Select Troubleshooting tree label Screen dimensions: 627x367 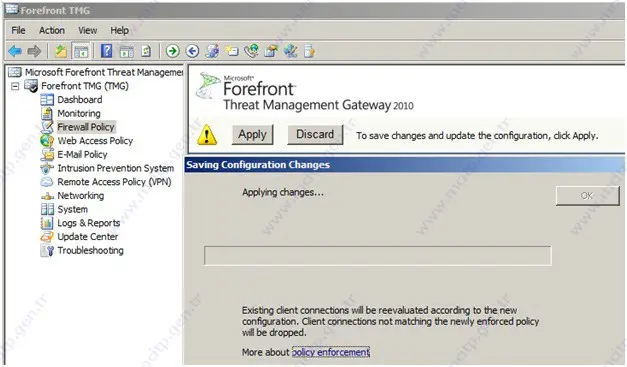pyautogui.click(x=90, y=251)
